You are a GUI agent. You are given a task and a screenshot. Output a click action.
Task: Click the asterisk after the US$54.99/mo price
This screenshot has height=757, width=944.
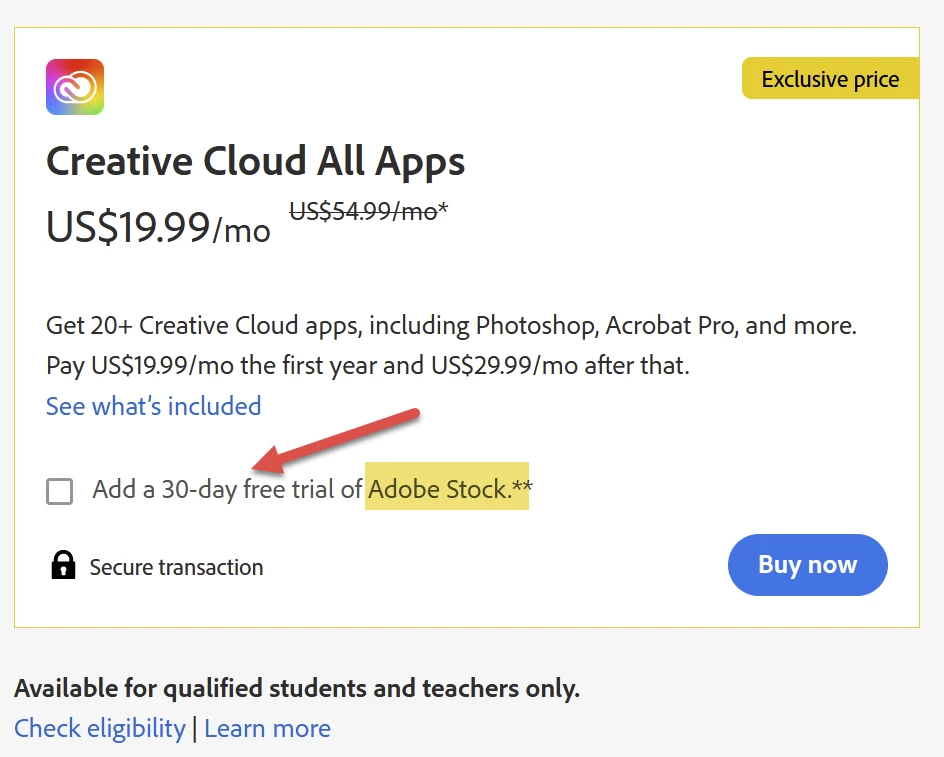click(444, 210)
